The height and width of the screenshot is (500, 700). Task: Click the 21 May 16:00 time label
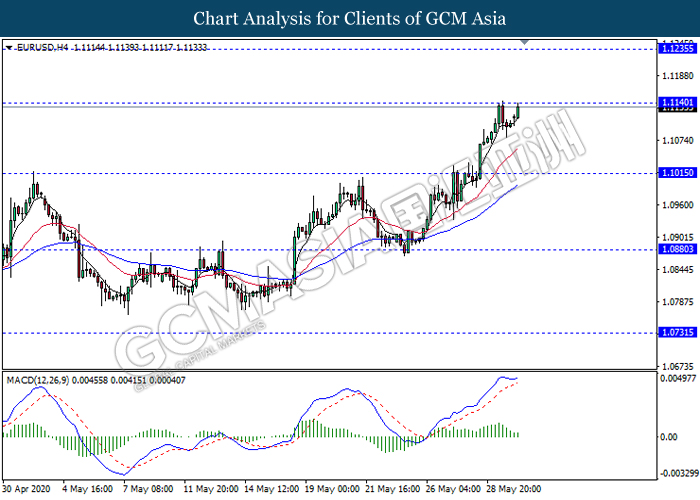pos(393,489)
